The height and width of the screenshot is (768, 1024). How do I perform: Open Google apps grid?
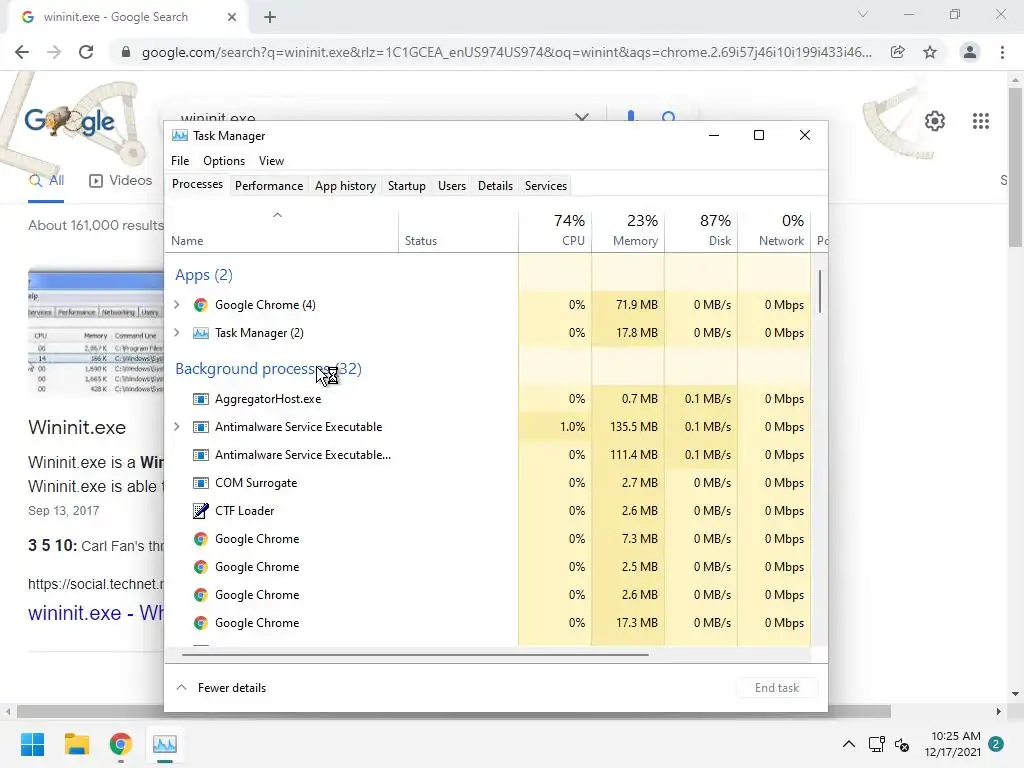coord(980,121)
